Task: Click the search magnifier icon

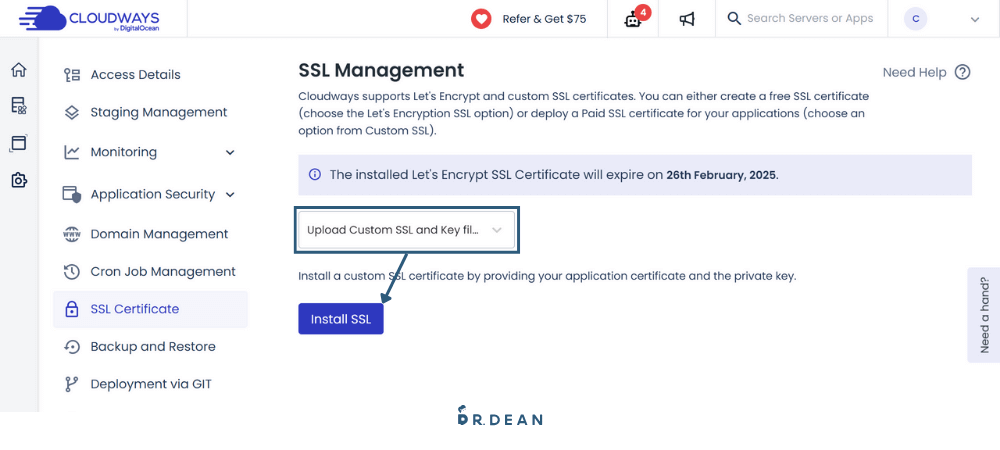Action: click(x=734, y=18)
